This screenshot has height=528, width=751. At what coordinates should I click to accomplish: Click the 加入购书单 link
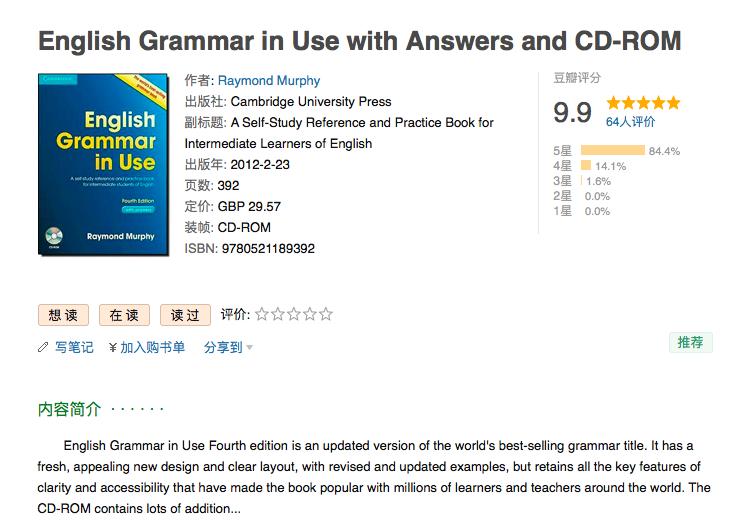[x=152, y=348]
